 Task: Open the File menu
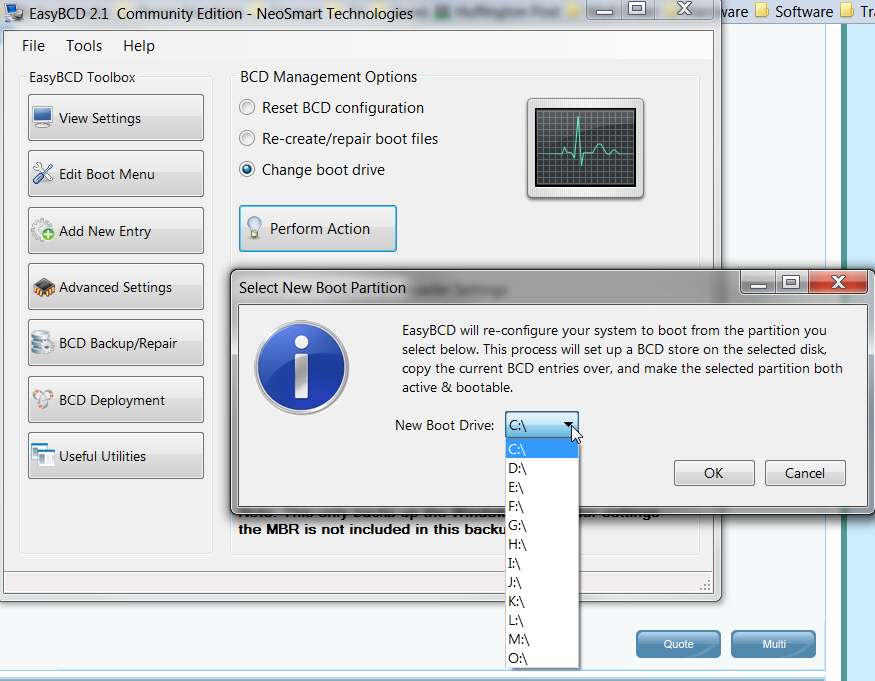pos(33,46)
